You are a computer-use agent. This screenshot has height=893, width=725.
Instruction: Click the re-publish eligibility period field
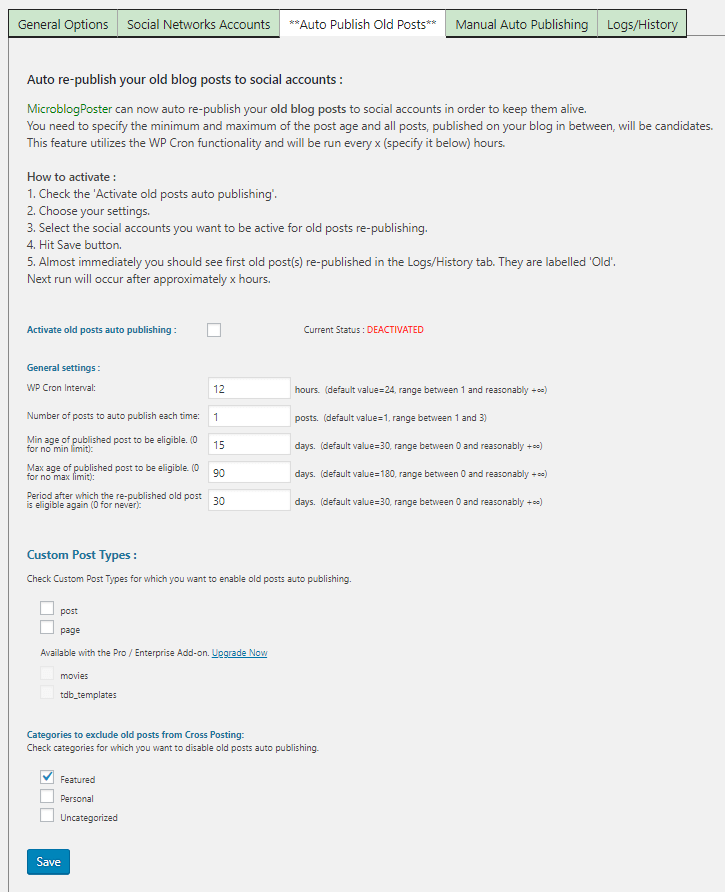coord(249,499)
